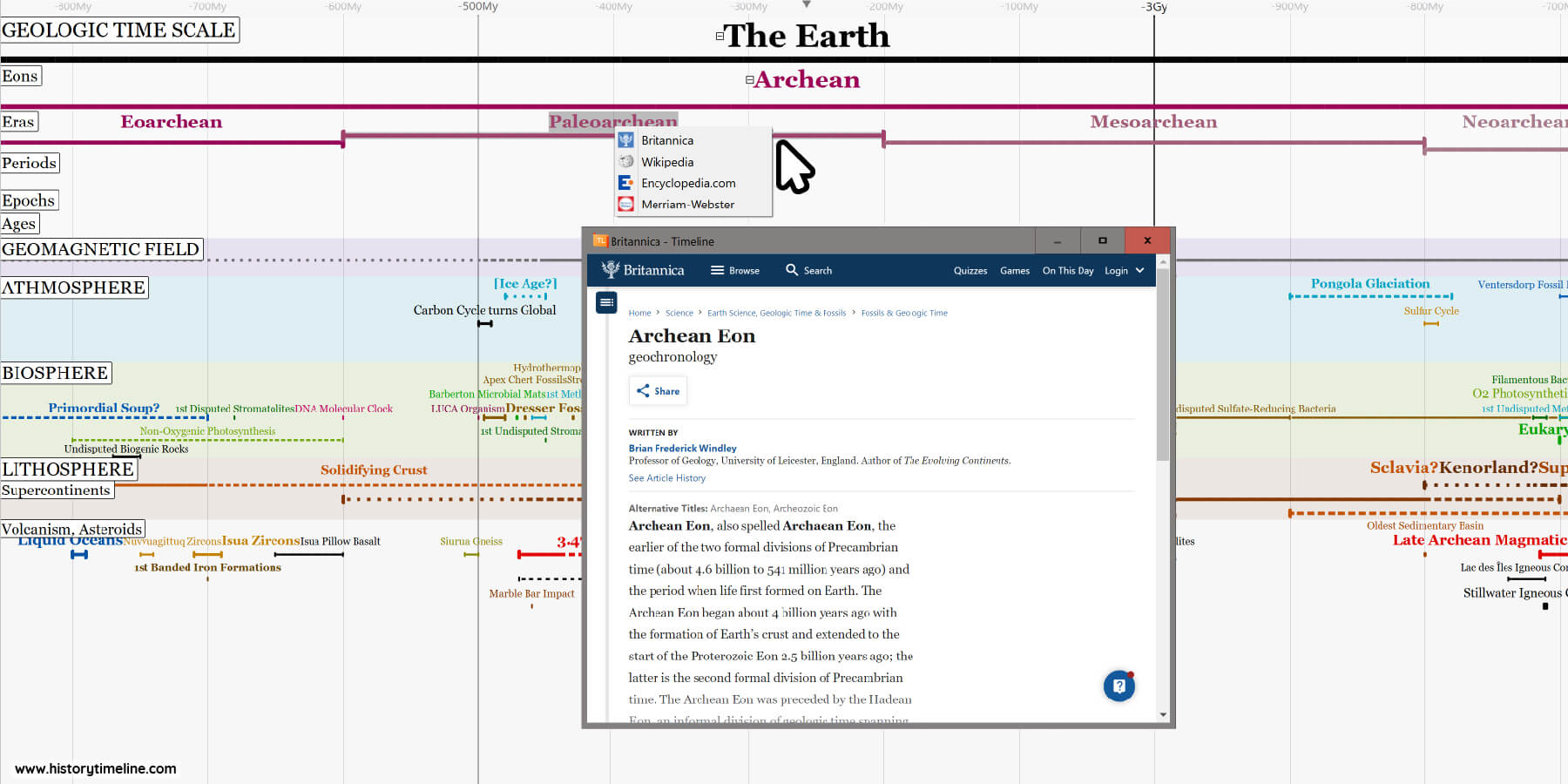Click the Pongola Glaciation event
Screen dimensions: 1568x784
[x=1370, y=284]
